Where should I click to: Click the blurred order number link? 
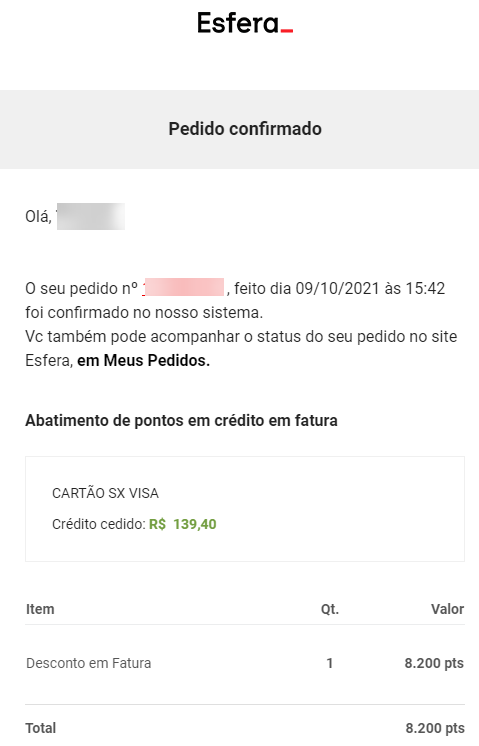click(x=183, y=288)
